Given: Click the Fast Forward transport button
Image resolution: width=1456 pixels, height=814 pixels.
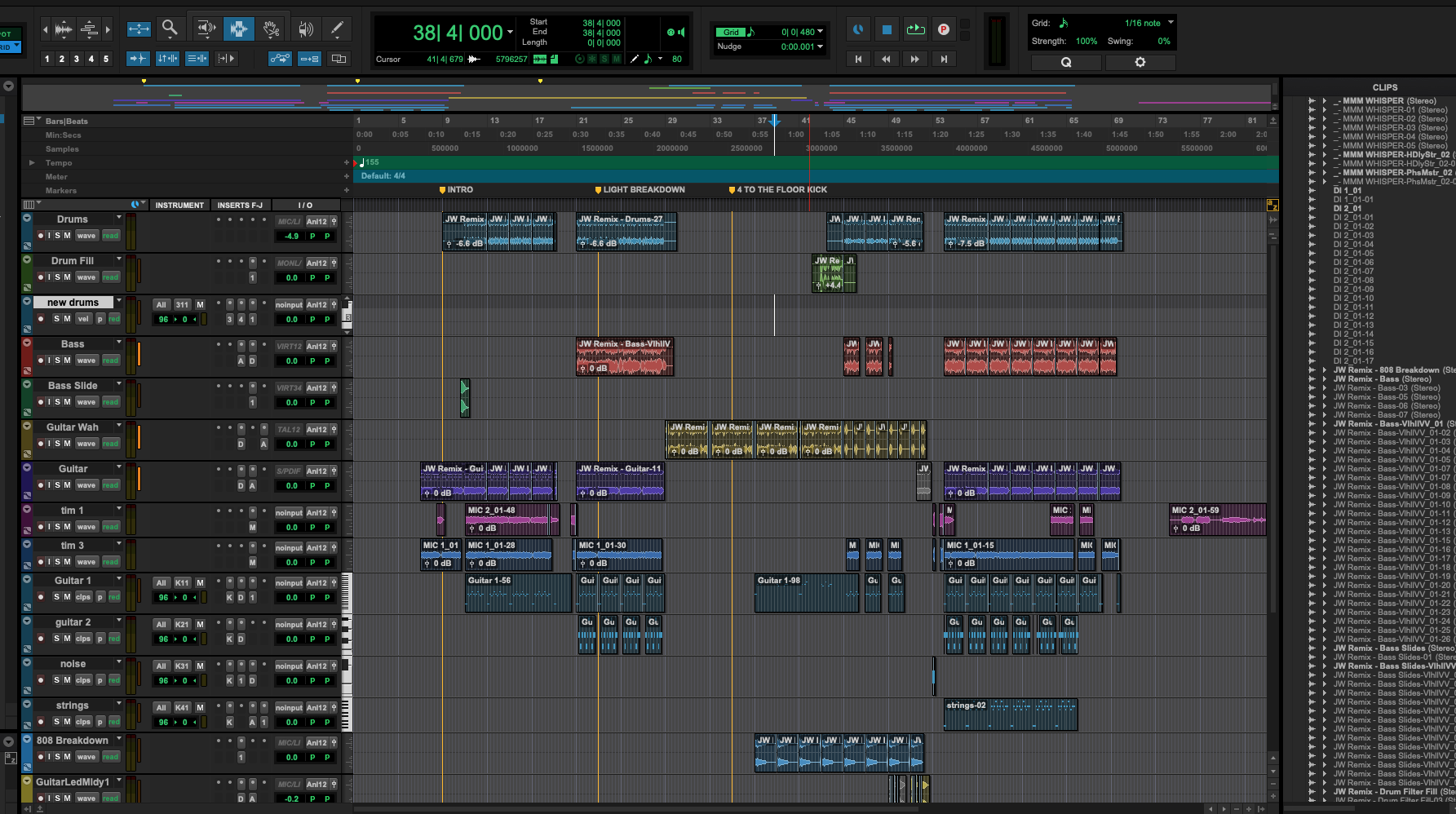Looking at the screenshot, I should tap(915, 59).
